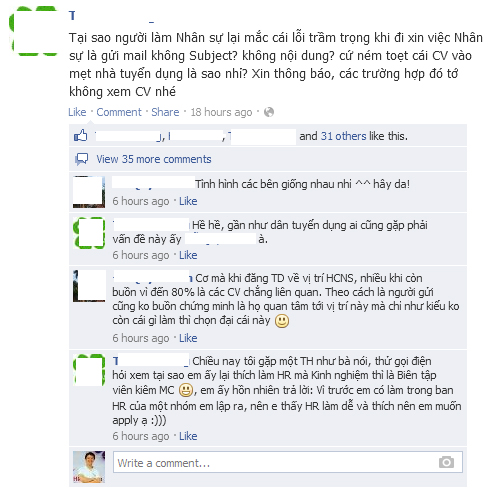Open your own avatar beside the comment box
Screen dimensions: 489x500
(89, 467)
